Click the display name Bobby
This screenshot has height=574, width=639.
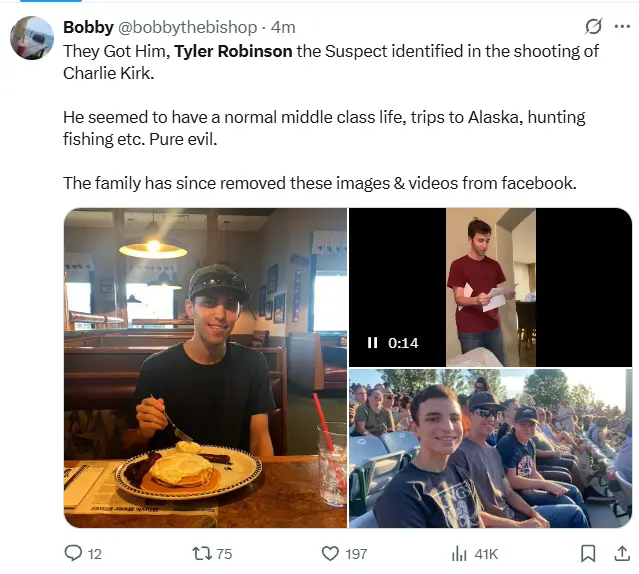point(88,27)
